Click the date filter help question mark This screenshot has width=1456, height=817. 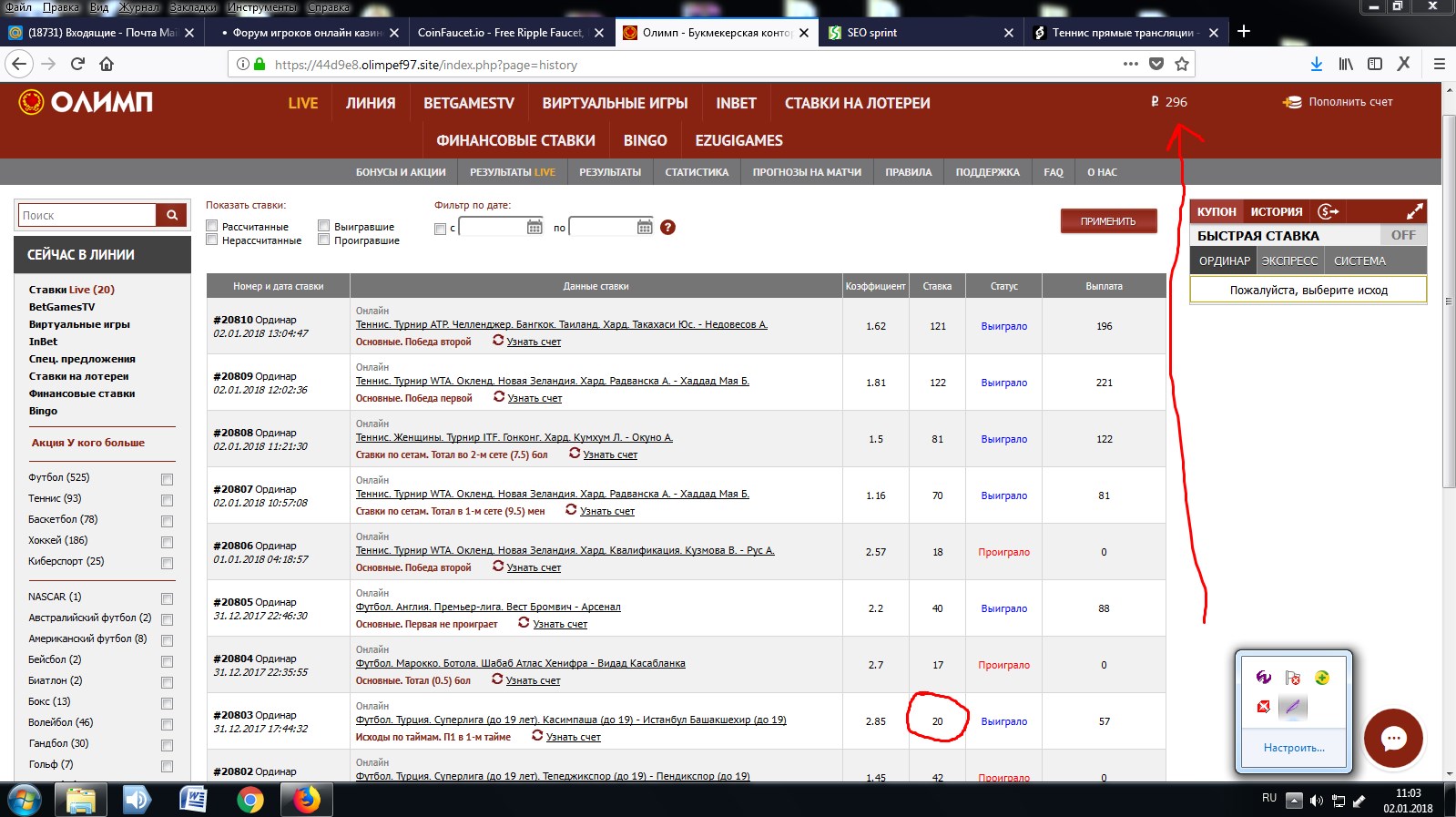pos(667,227)
